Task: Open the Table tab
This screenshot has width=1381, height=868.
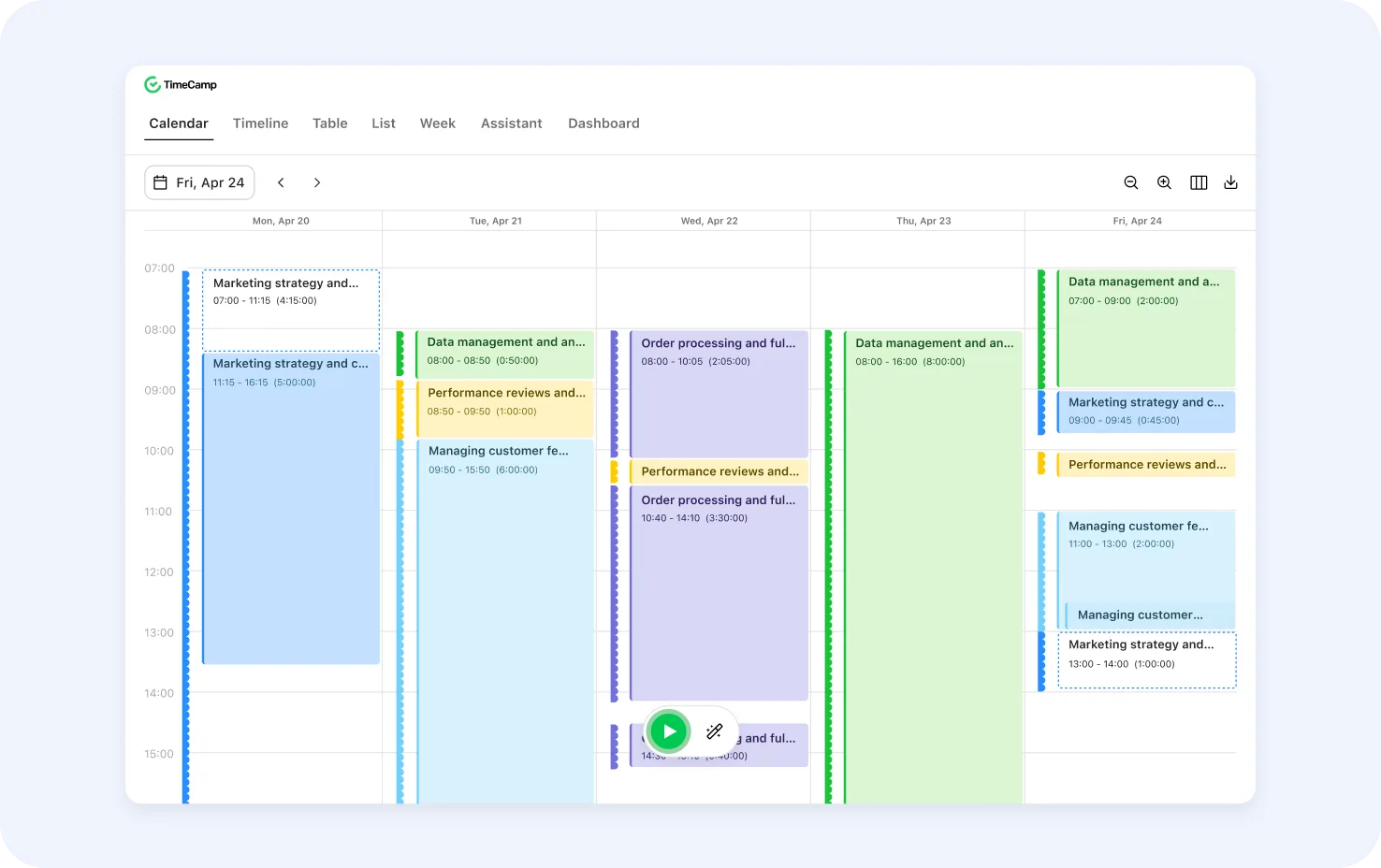Action: click(x=330, y=123)
